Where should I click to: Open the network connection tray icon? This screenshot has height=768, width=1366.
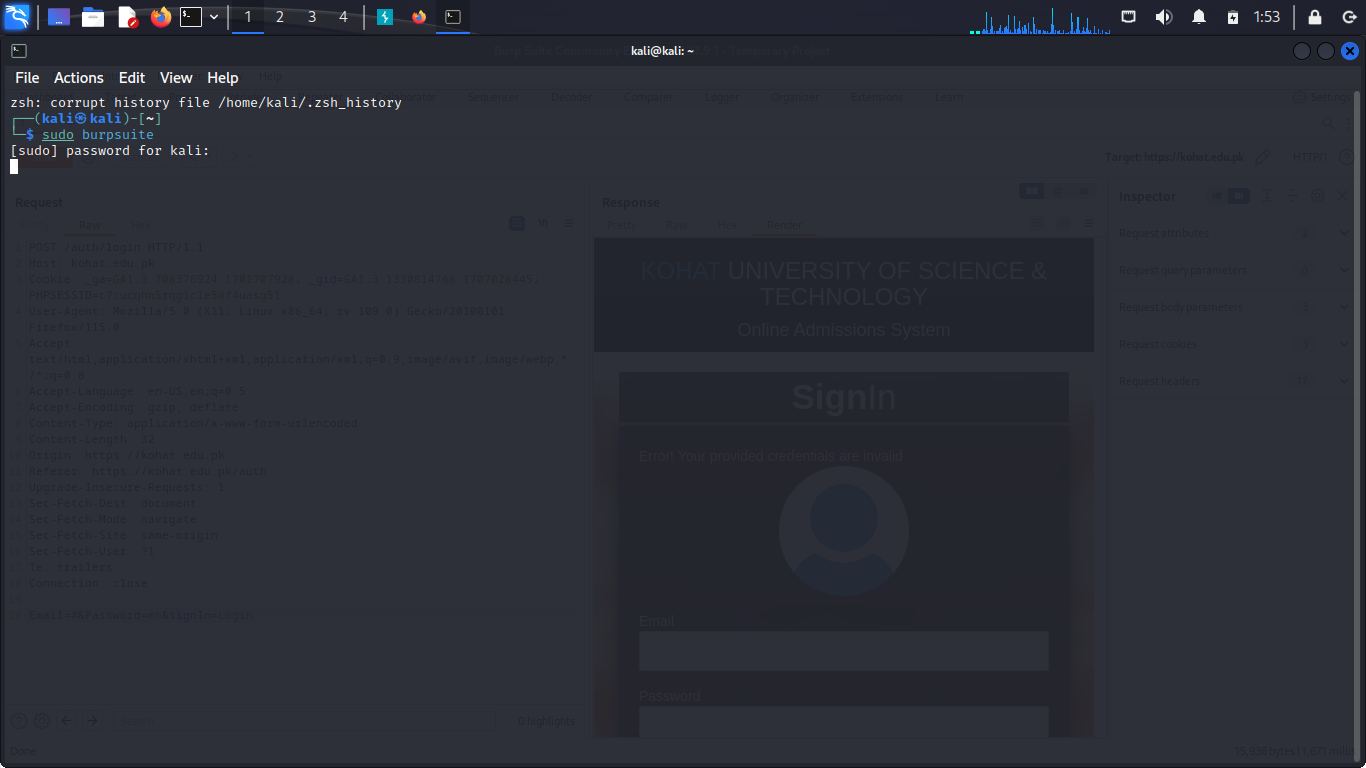tap(1128, 17)
